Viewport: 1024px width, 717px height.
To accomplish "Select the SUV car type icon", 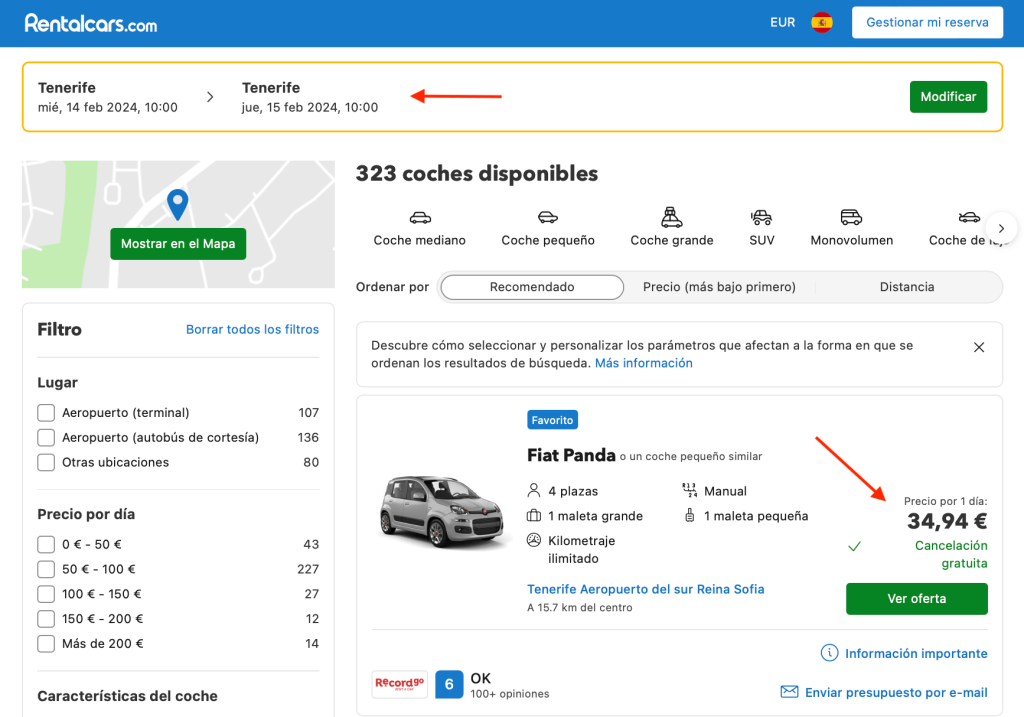I will pyautogui.click(x=761, y=217).
